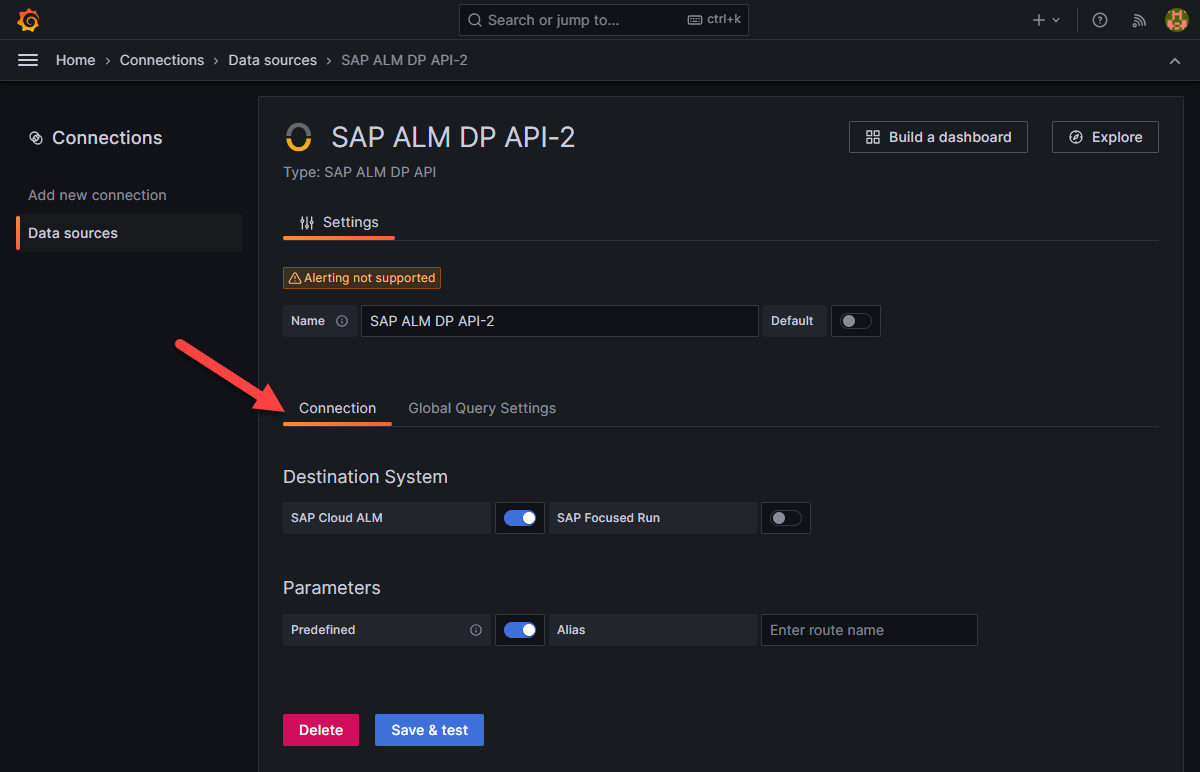Switch to the Connection tab

tap(338, 408)
